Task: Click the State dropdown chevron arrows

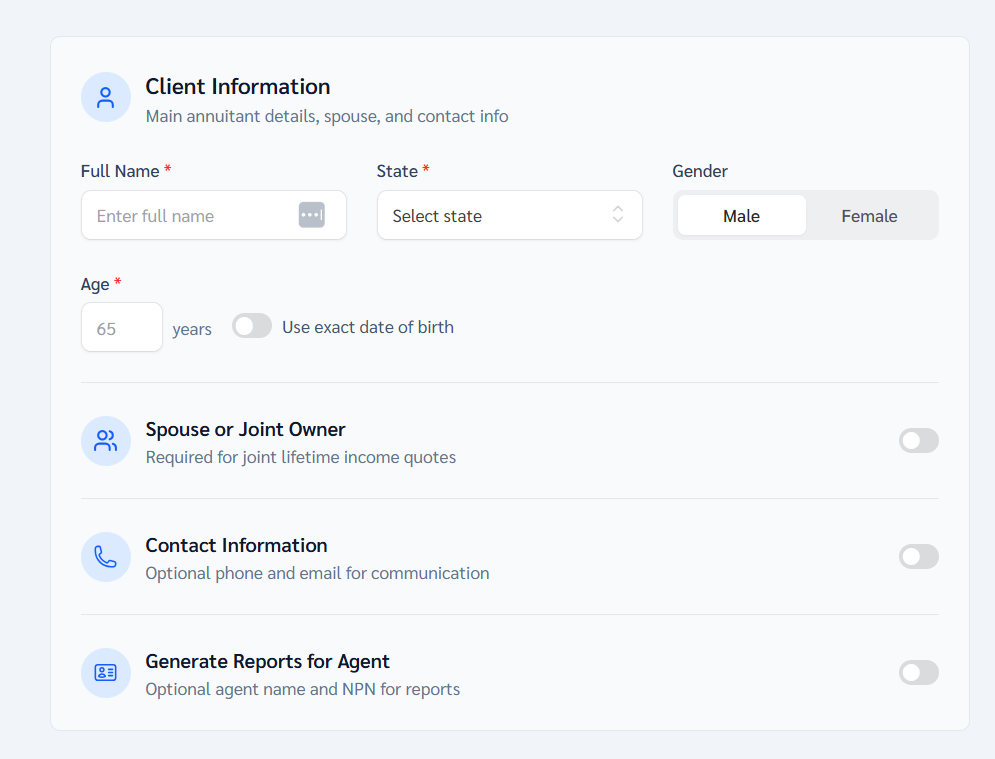Action: point(618,215)
